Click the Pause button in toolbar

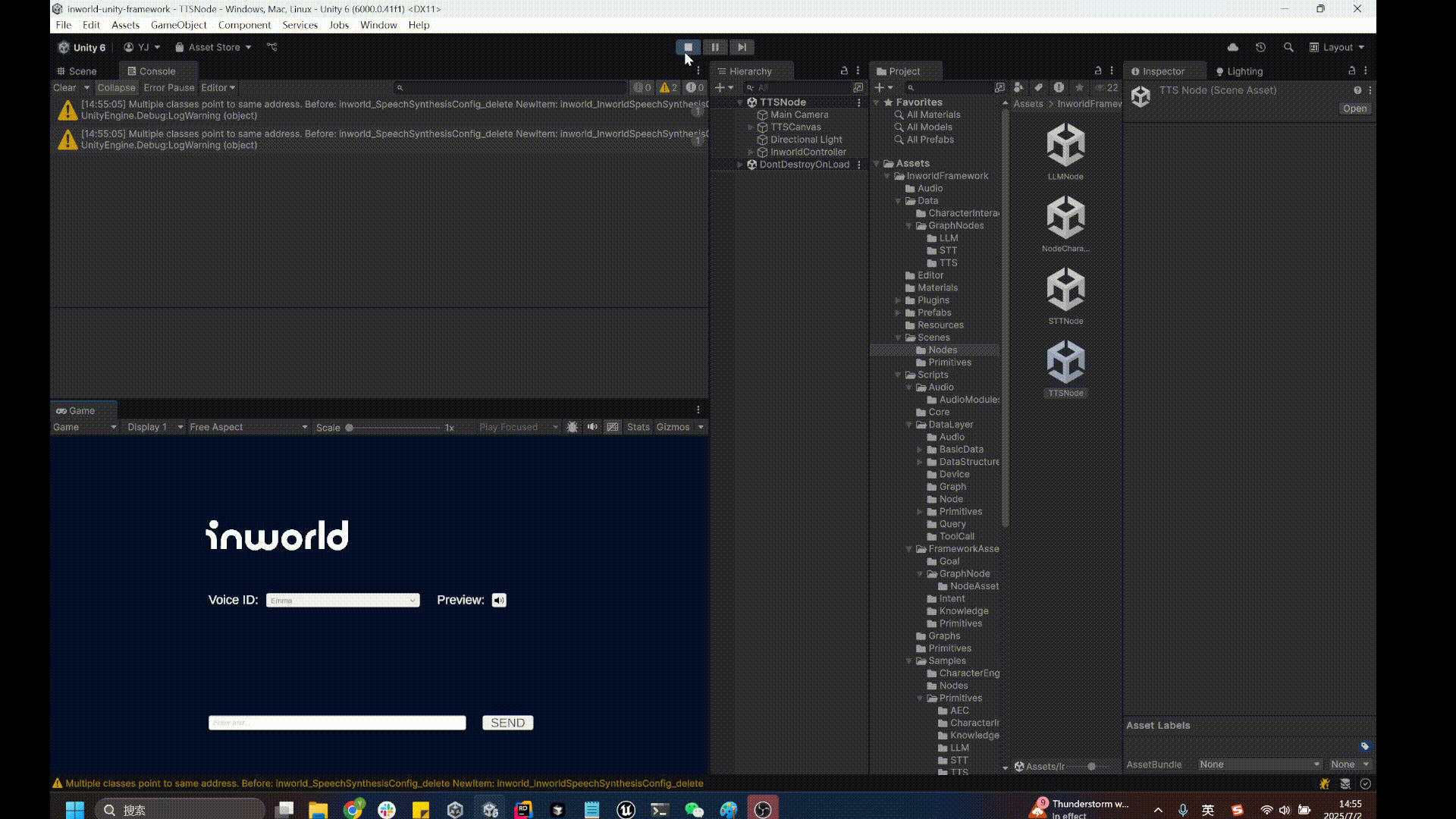[714, 47]
